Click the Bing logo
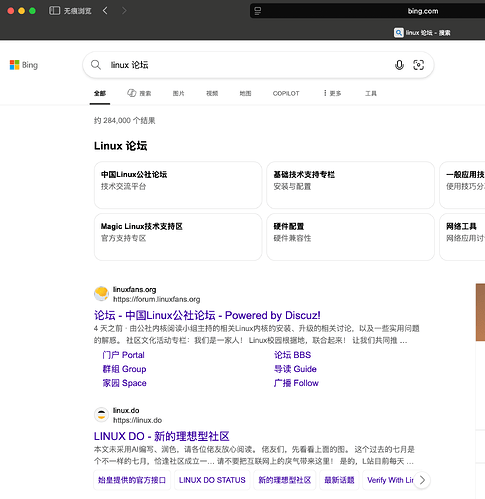 [x=24, y=65]
